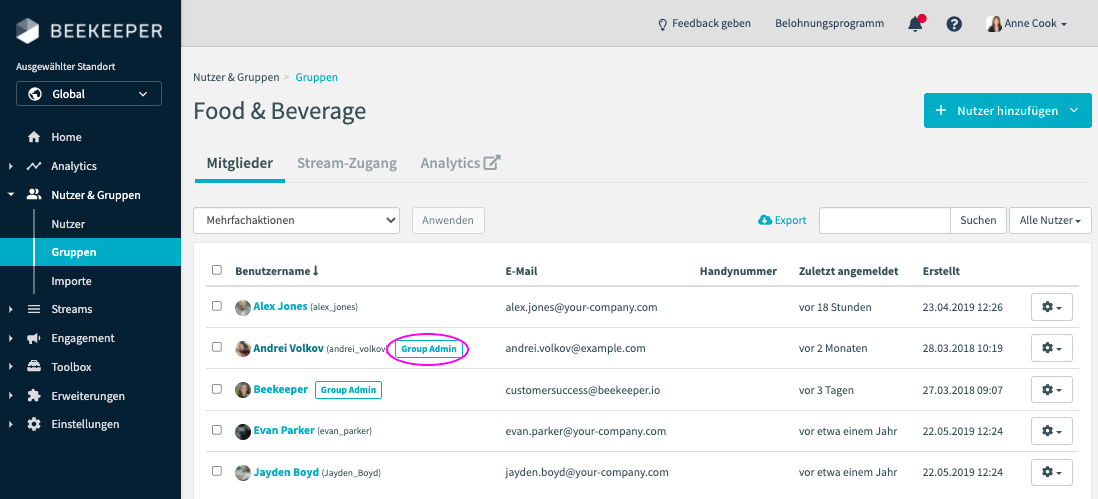Click the Engagement megaphone icon
1098x499 pixels.
(x=34, y=338)
